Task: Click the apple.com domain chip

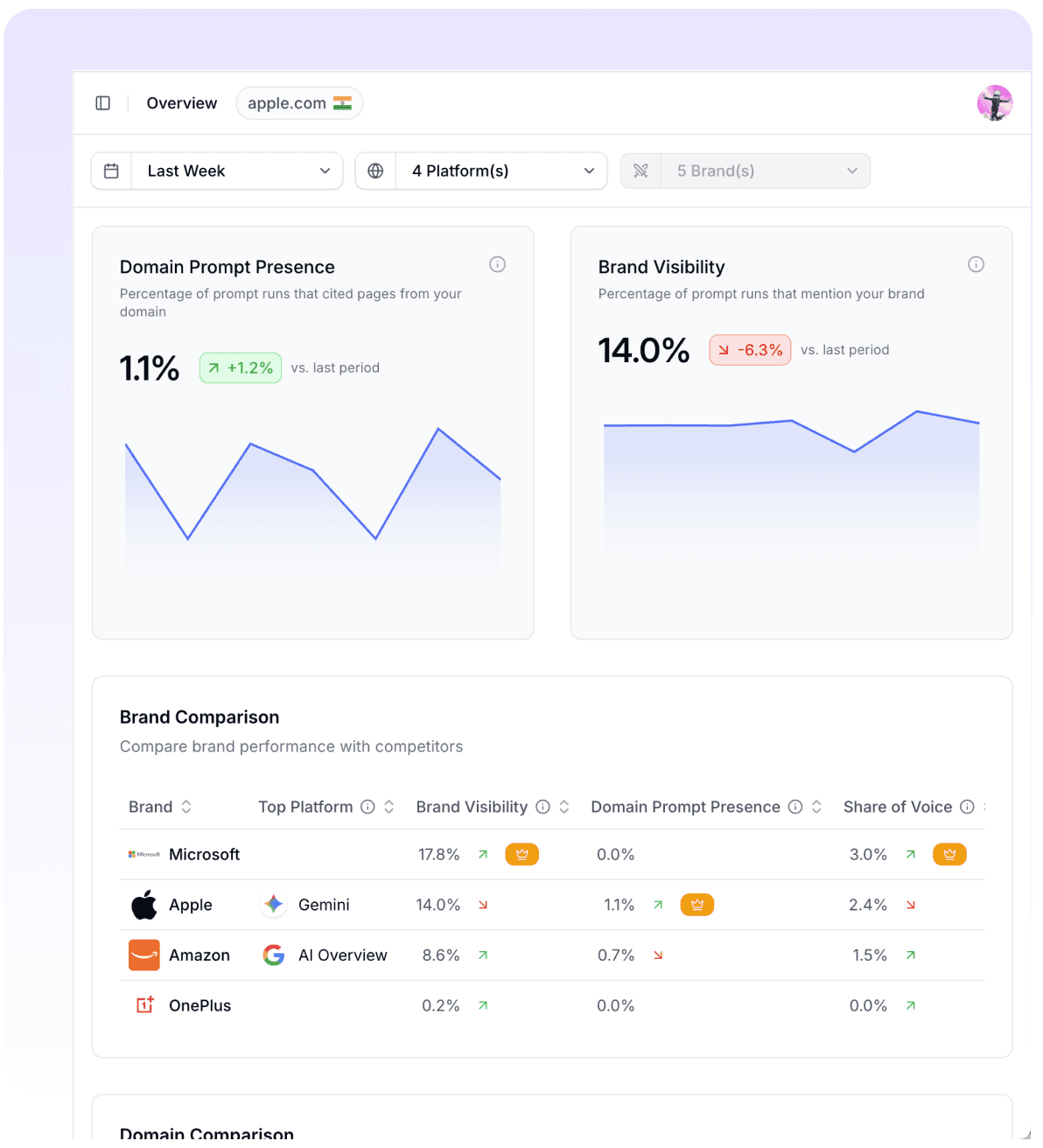Action: click(x=299, y=103)
